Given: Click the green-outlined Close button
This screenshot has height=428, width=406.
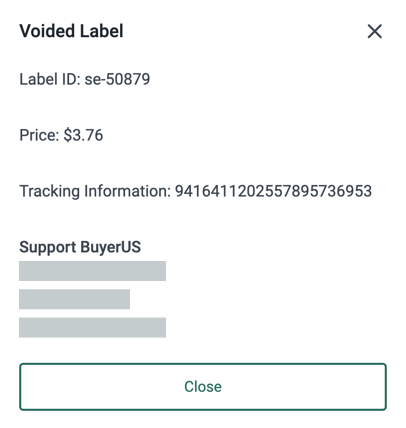Looking at the screenshot, I should [203, 387].
